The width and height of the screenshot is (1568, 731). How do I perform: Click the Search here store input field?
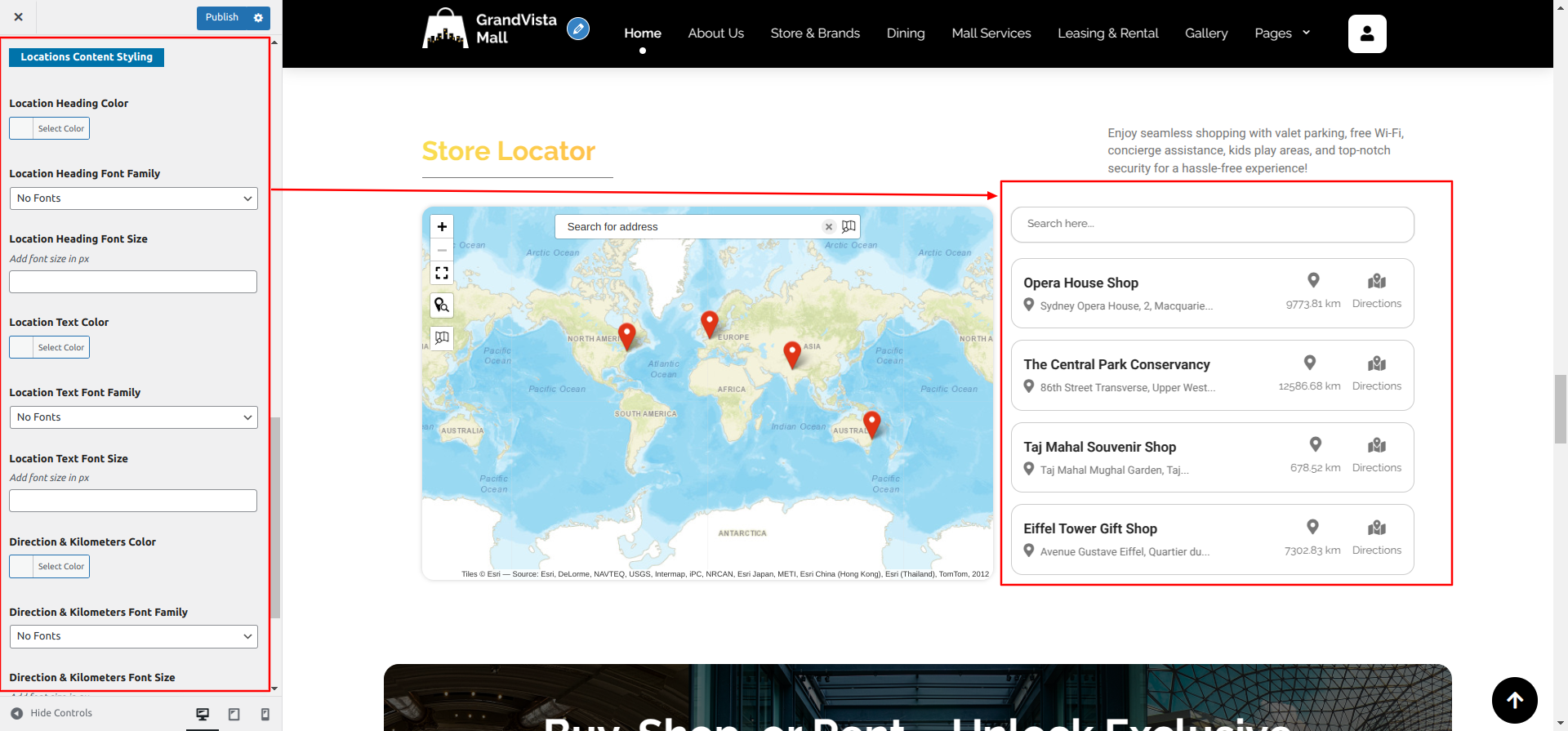1212,224
